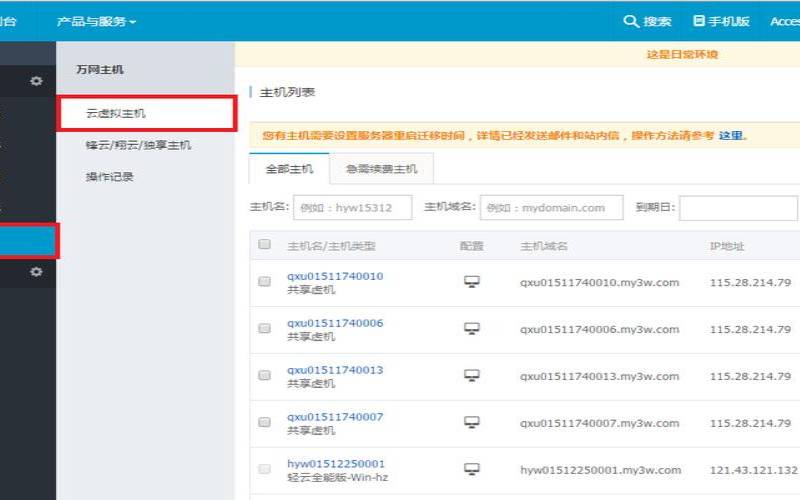Open the qxu01511740006 host link
Viewport: 800px width, 500px height.
(x=335, y=323)
